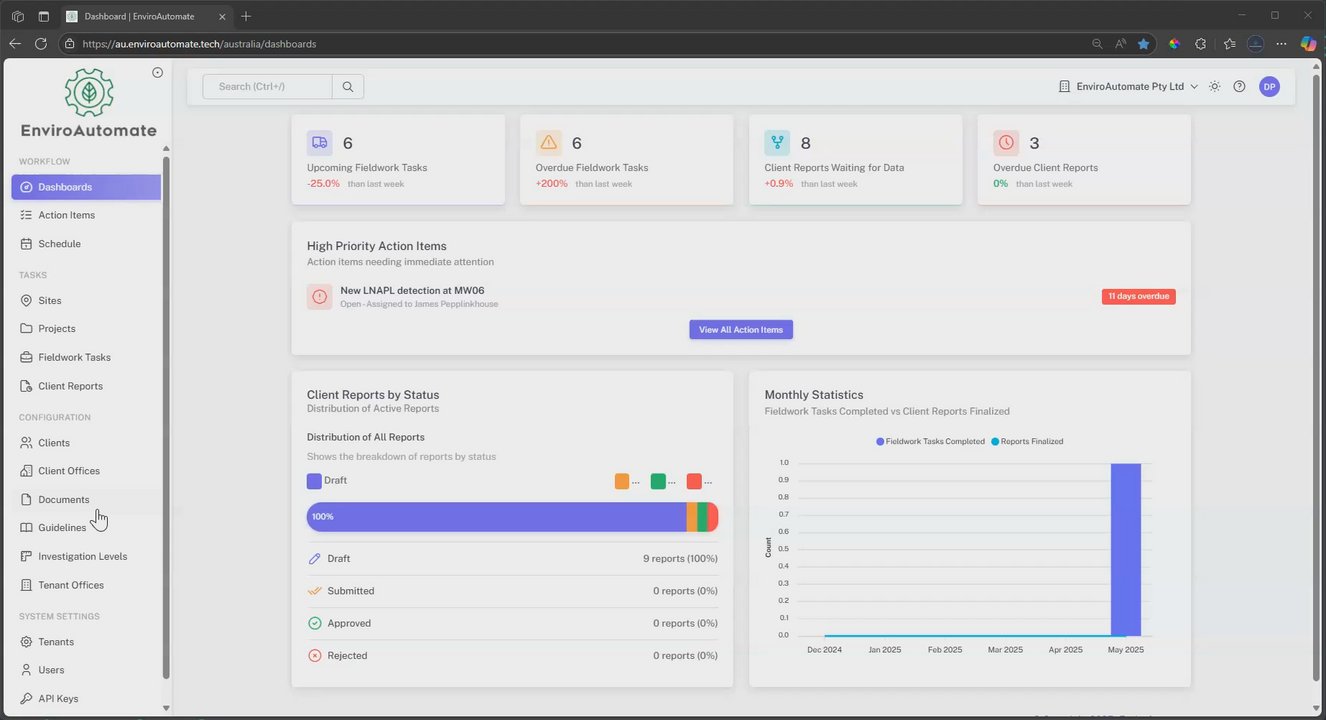The height and width of the screenshot is (720, 1326).
Task: Open the help question mark icon
Action: [x=1239, y=87]
